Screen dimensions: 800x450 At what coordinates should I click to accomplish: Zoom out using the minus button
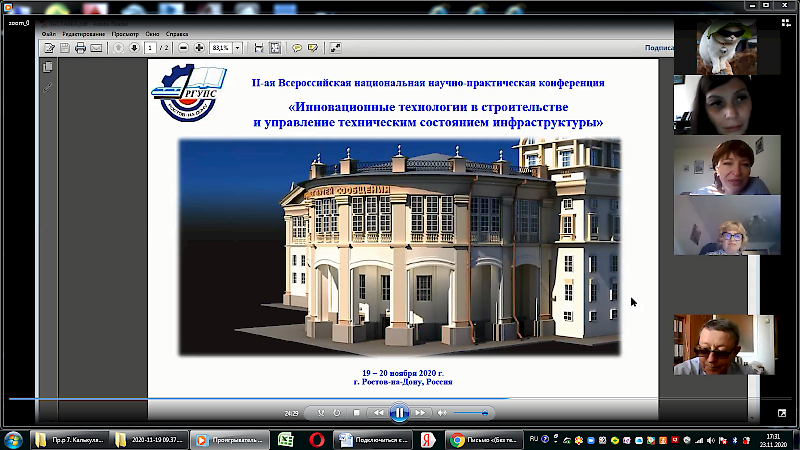point(185,47)
